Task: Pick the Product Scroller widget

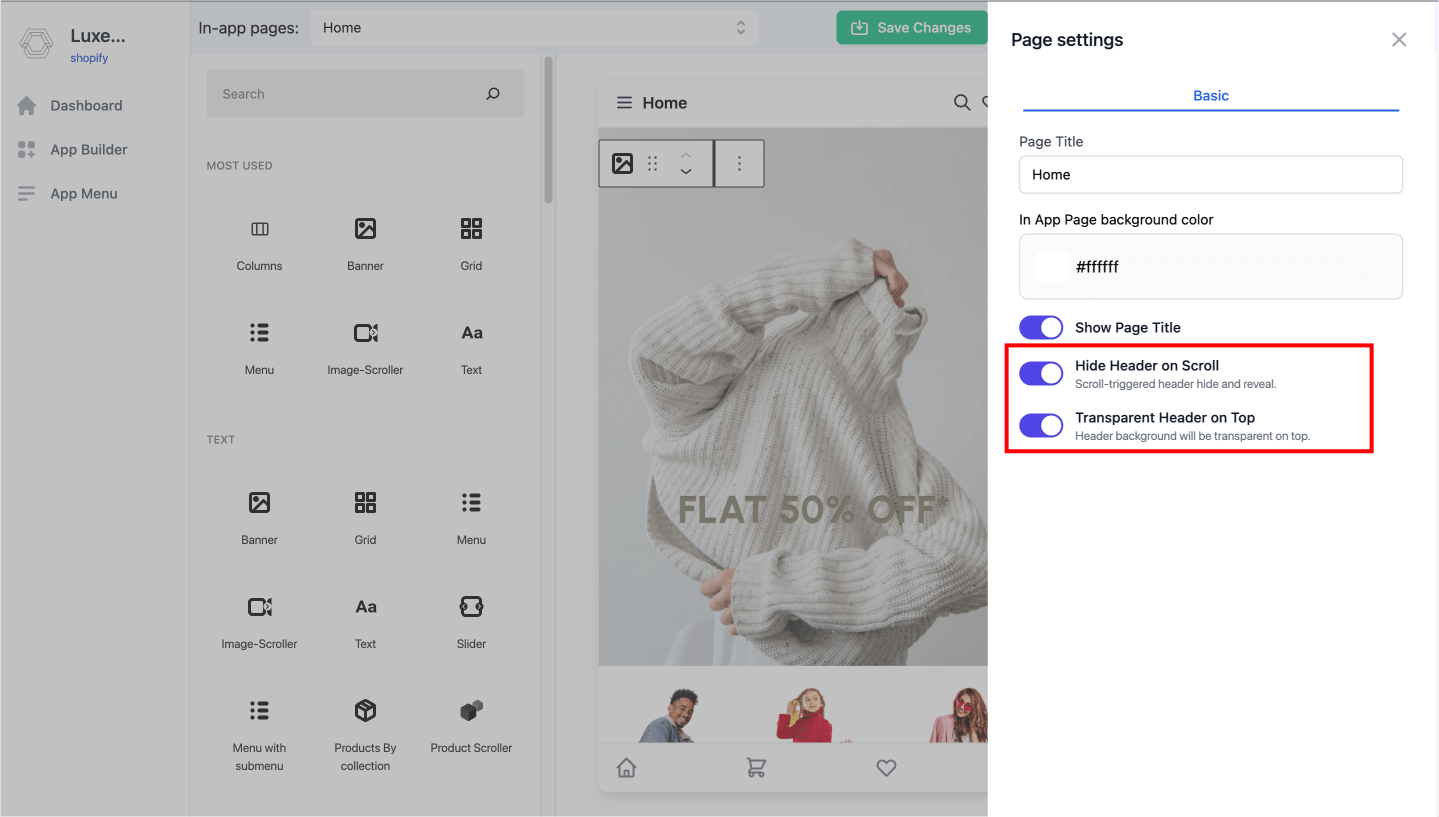Action: point(471,711)
